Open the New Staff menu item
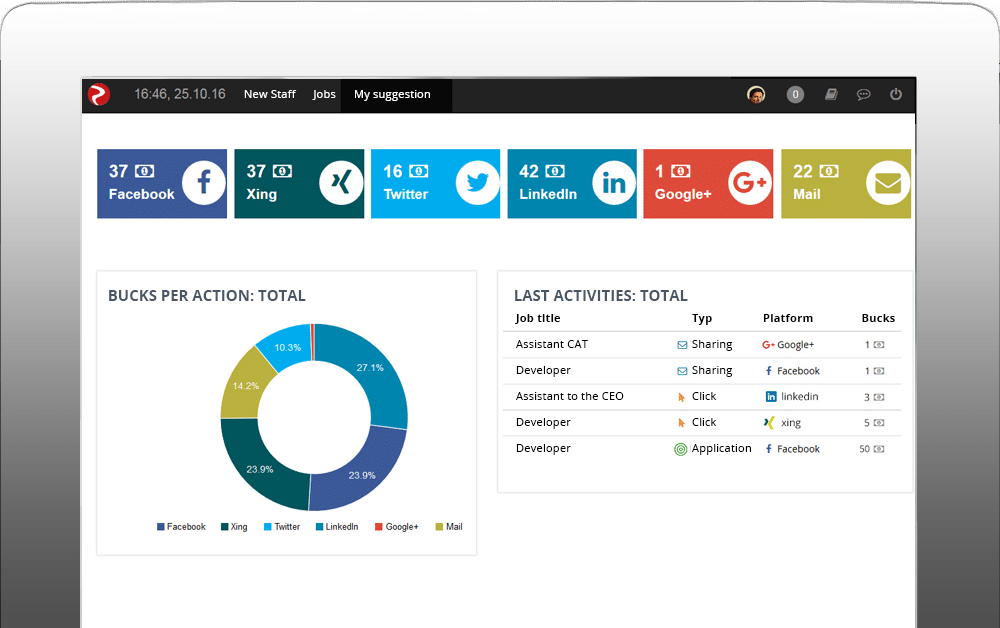This screenshot has width=1000, height=628. [270, 94]
